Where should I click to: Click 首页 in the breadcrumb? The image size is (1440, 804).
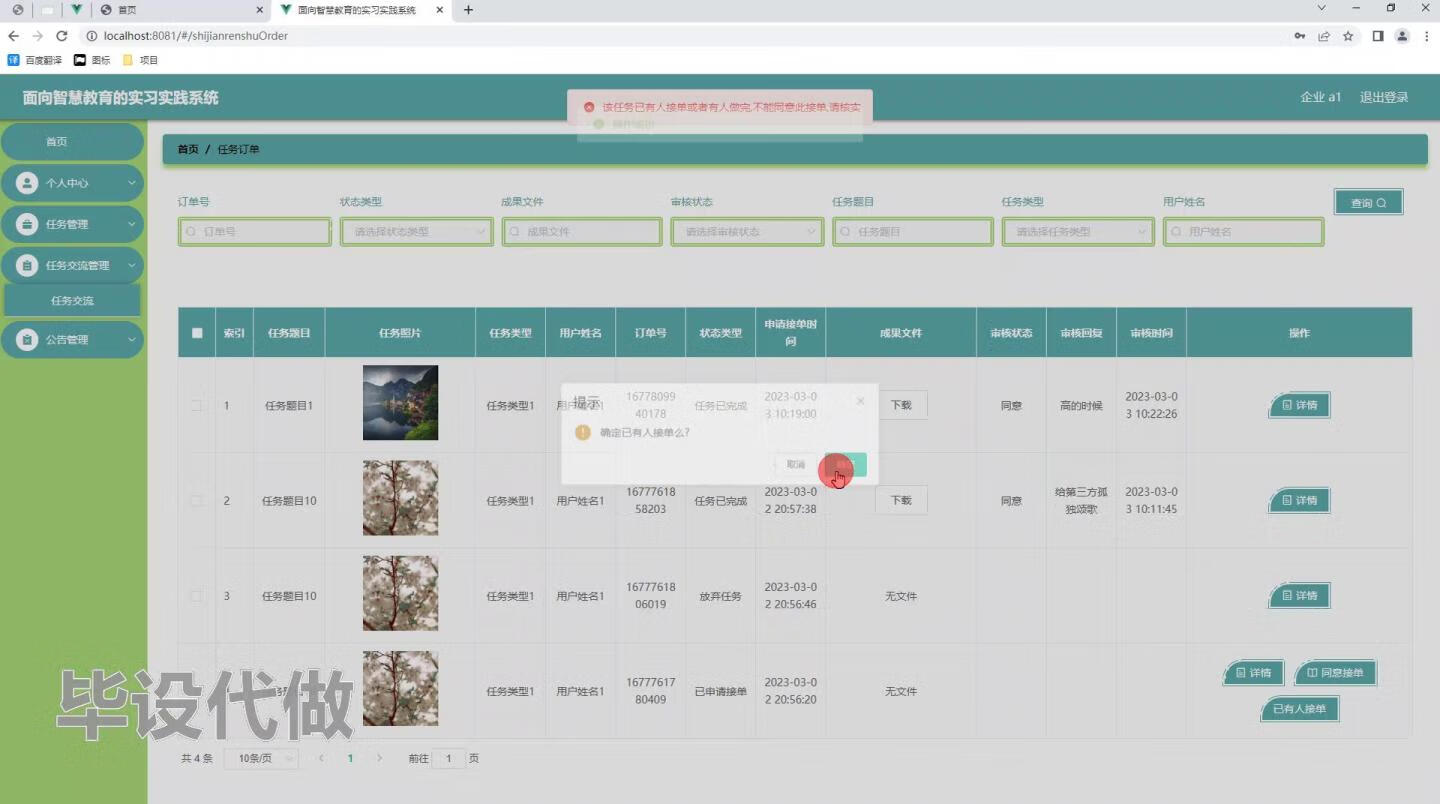coord(188,149)
